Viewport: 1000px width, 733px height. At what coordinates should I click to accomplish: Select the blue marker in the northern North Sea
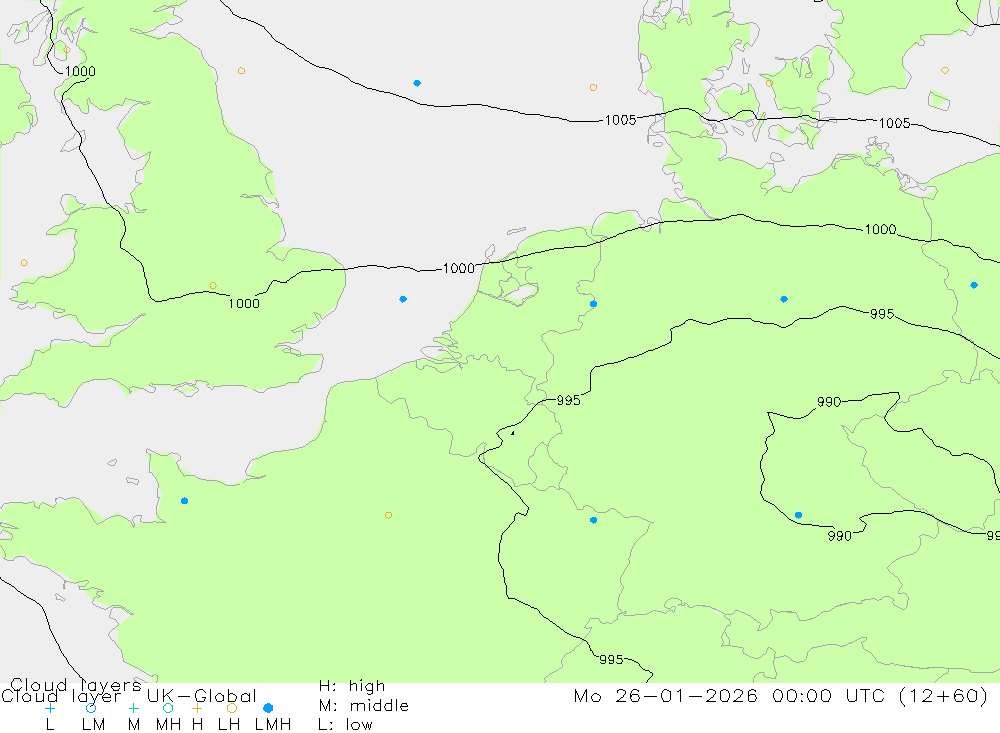(x=417, y=83)
